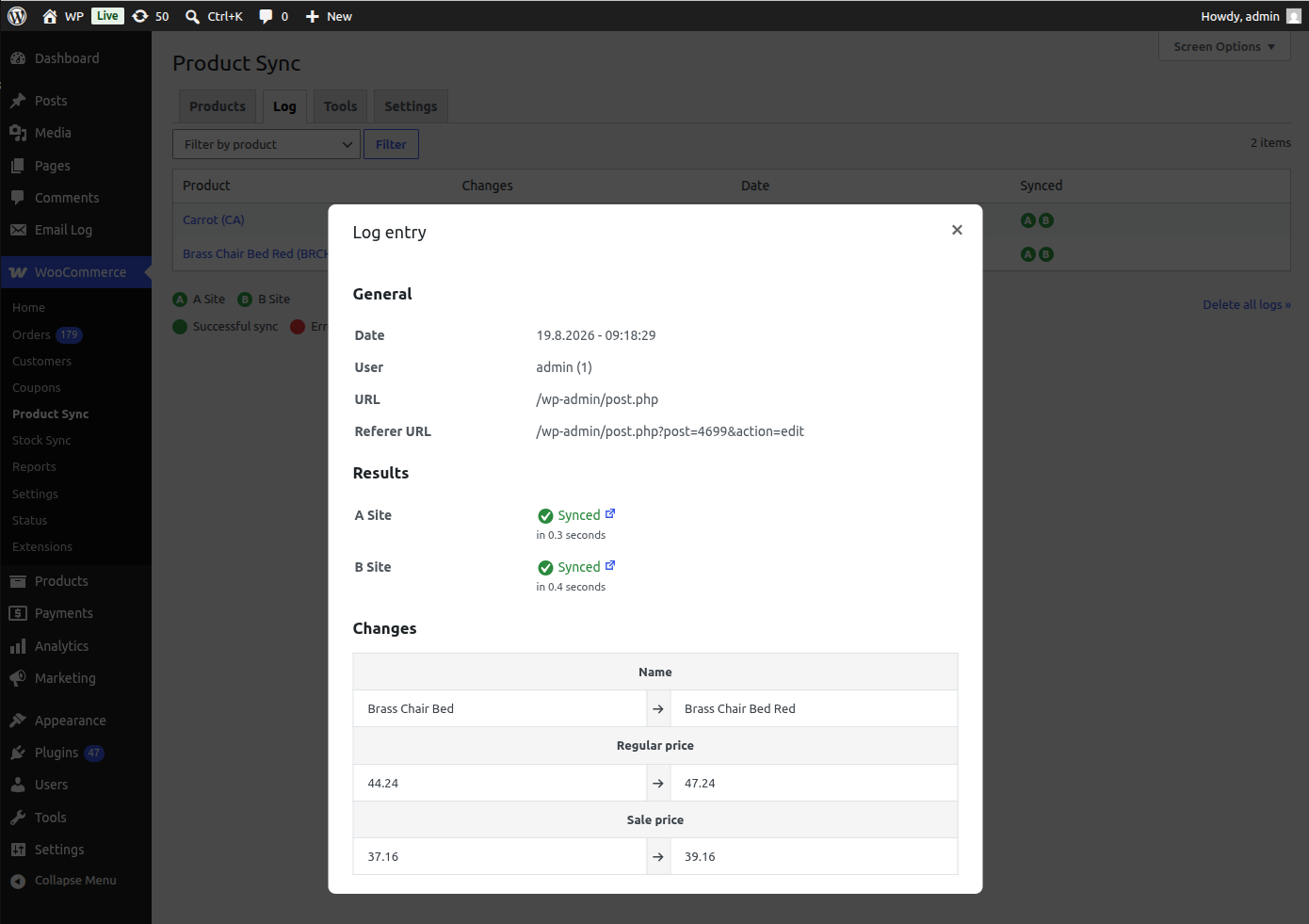This screenshot has width=1309, height=924.
Task: Open Marketing in the sidebar
Action: point(75,678)
